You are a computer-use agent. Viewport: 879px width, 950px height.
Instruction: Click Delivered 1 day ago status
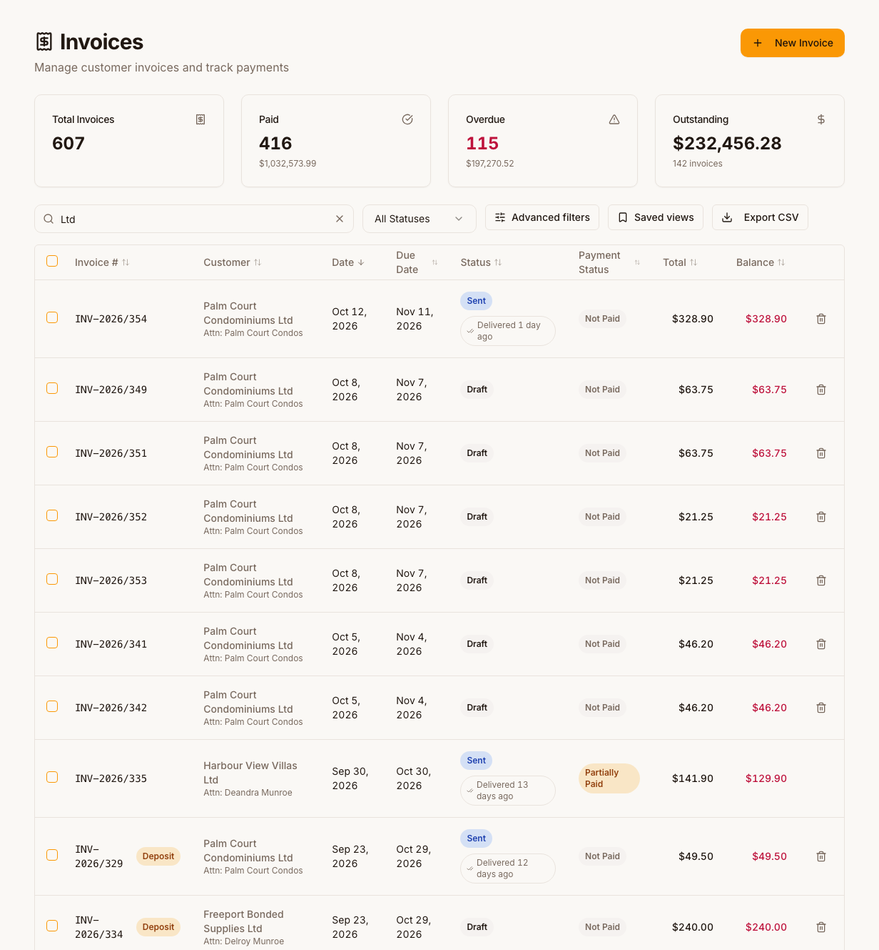click(x=508, y=331)
